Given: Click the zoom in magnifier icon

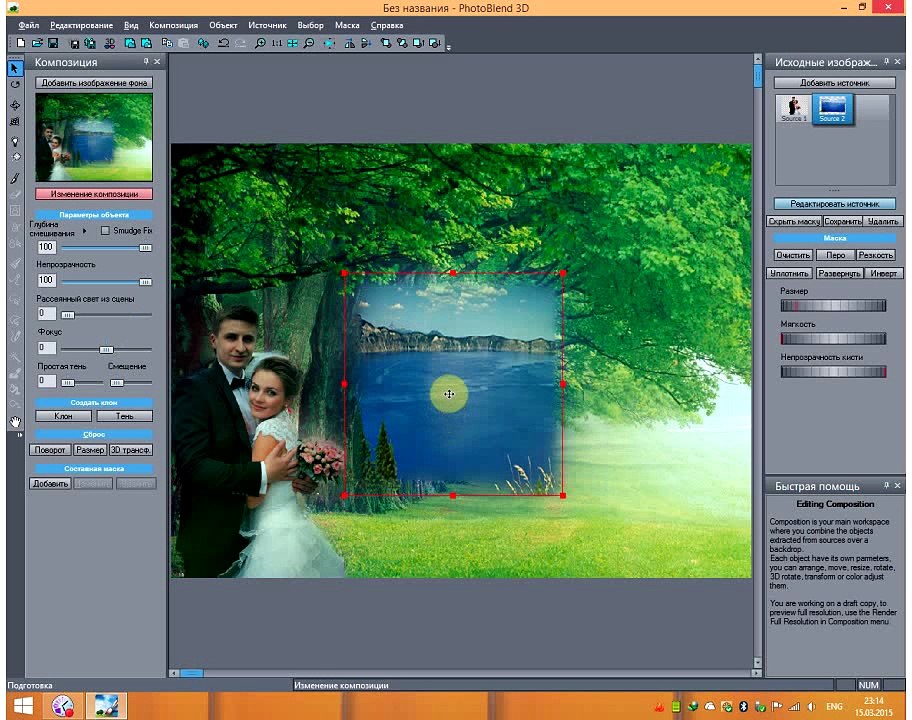Looking at the screenshot, I should pyautogui.click(x=260, y=44).
